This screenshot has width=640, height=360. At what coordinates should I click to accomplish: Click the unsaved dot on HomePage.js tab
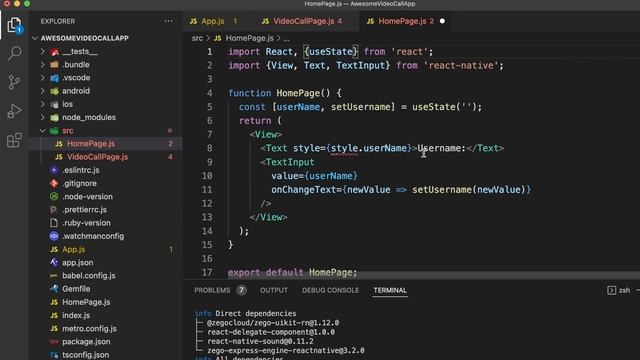pyautogui.click(x=442, y=21)
